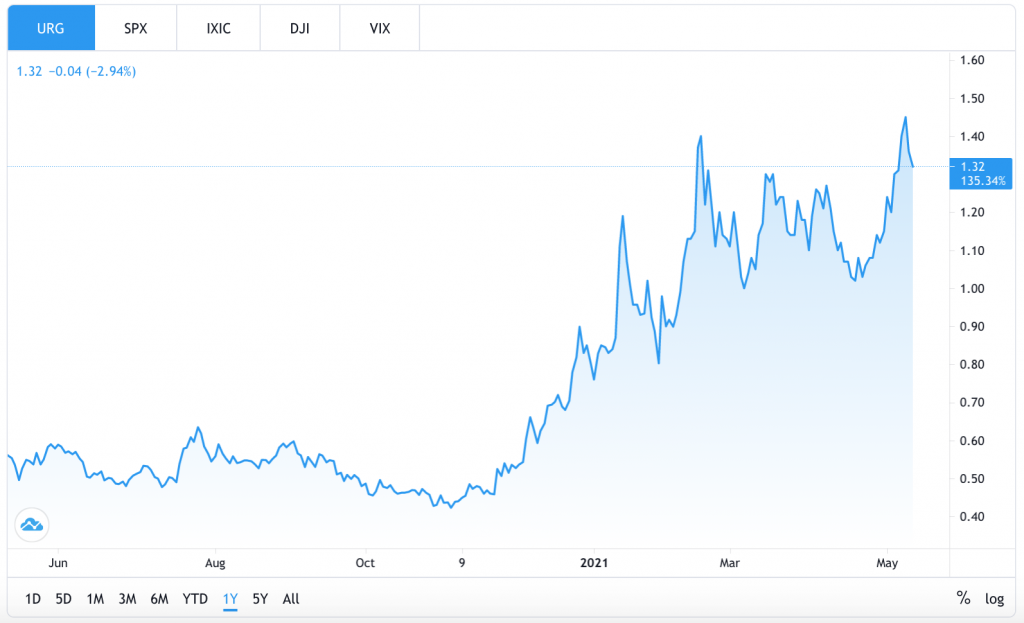Screen dimensions: 1024x623
Task: Choose the 5D time range
Action: click(x=63, y=599)
